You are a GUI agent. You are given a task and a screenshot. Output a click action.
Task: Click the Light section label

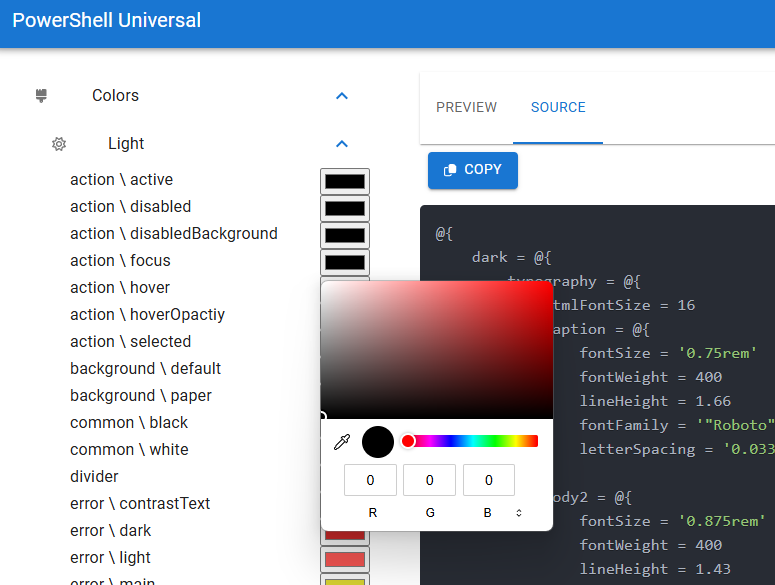126,143
